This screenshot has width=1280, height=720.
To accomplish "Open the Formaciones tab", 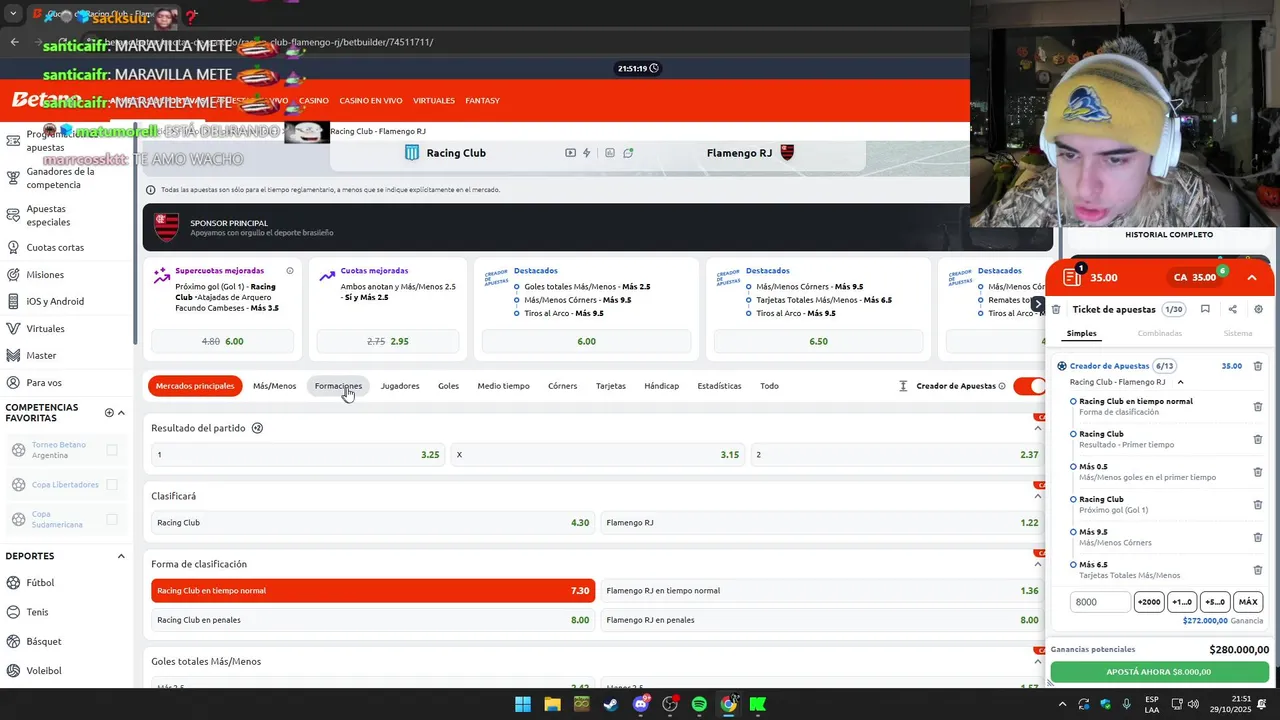I will pos(338,386).
